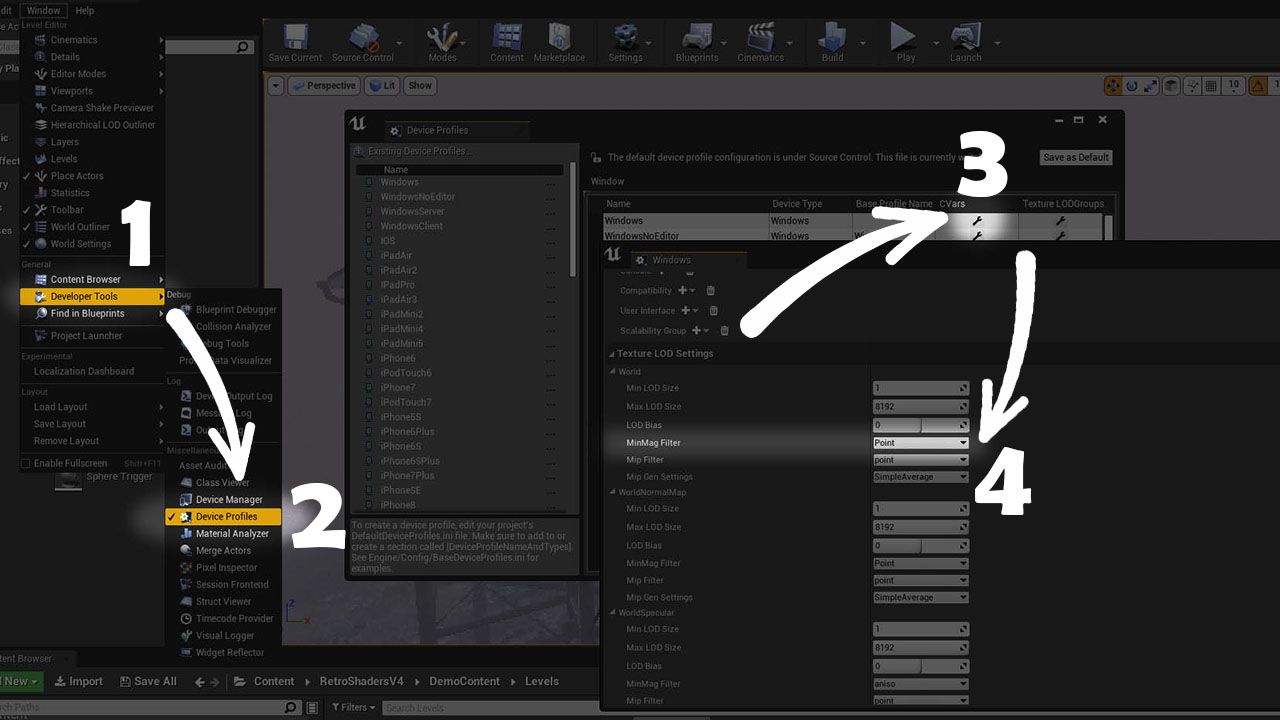1280x720 pixels.
Task: Click Help in menu bar
Action: [85, 10]
